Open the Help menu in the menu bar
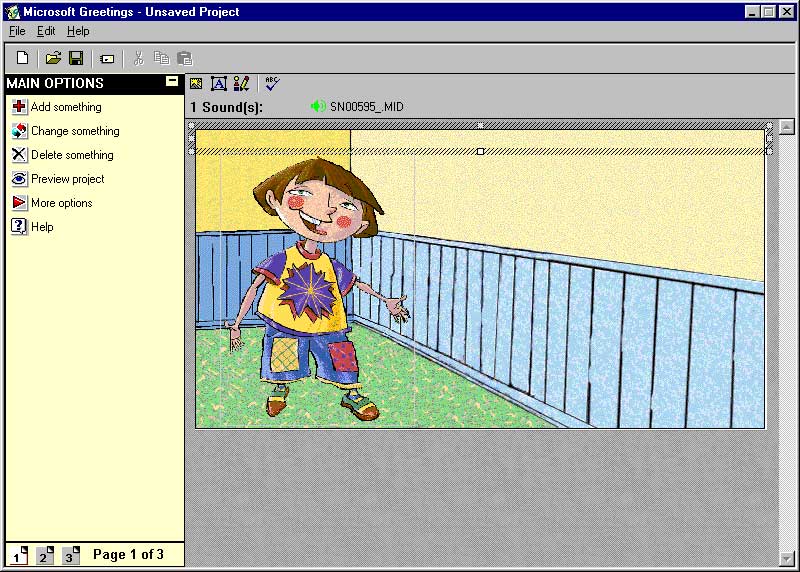This screenshot has height=572, width=800. coord(78,31)
